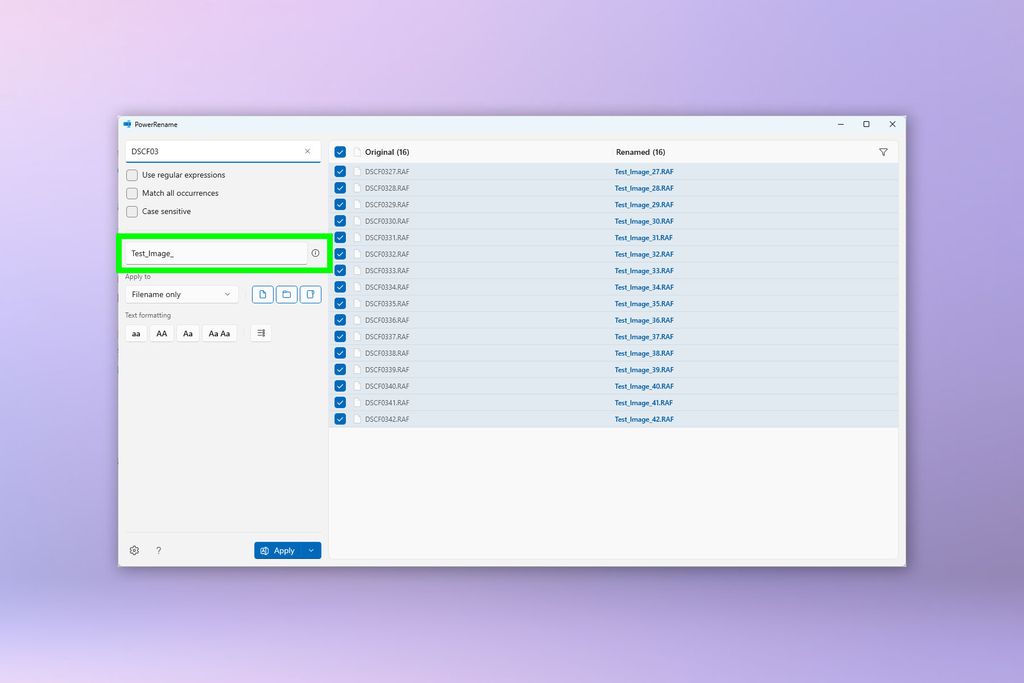1024x683 pixels.
Task: Open PowerRename settings via gear icon
Action: (x=134, y=550)
